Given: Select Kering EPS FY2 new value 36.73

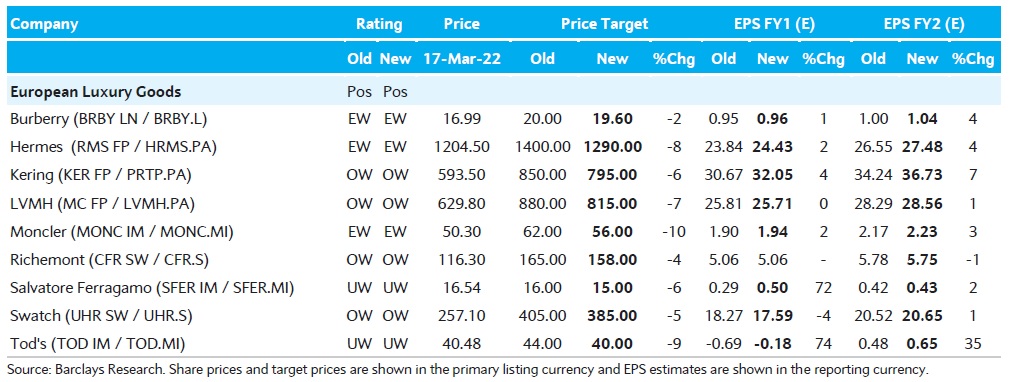Looking at the screenshot, I should [922, 175].
